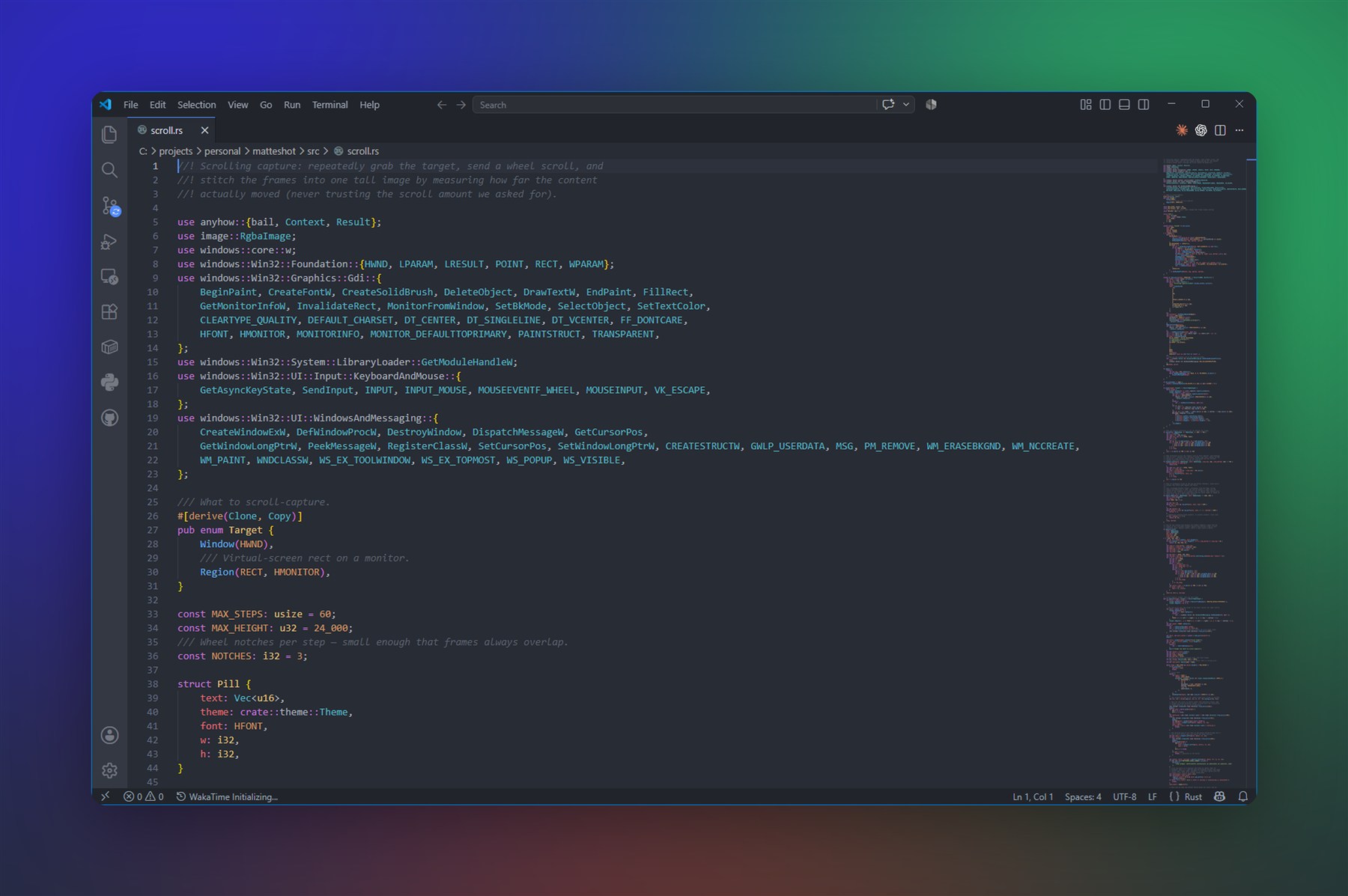Go forward with the right arrow
This screenshot has height=896, width=1348.
click(x=461, y=105)
